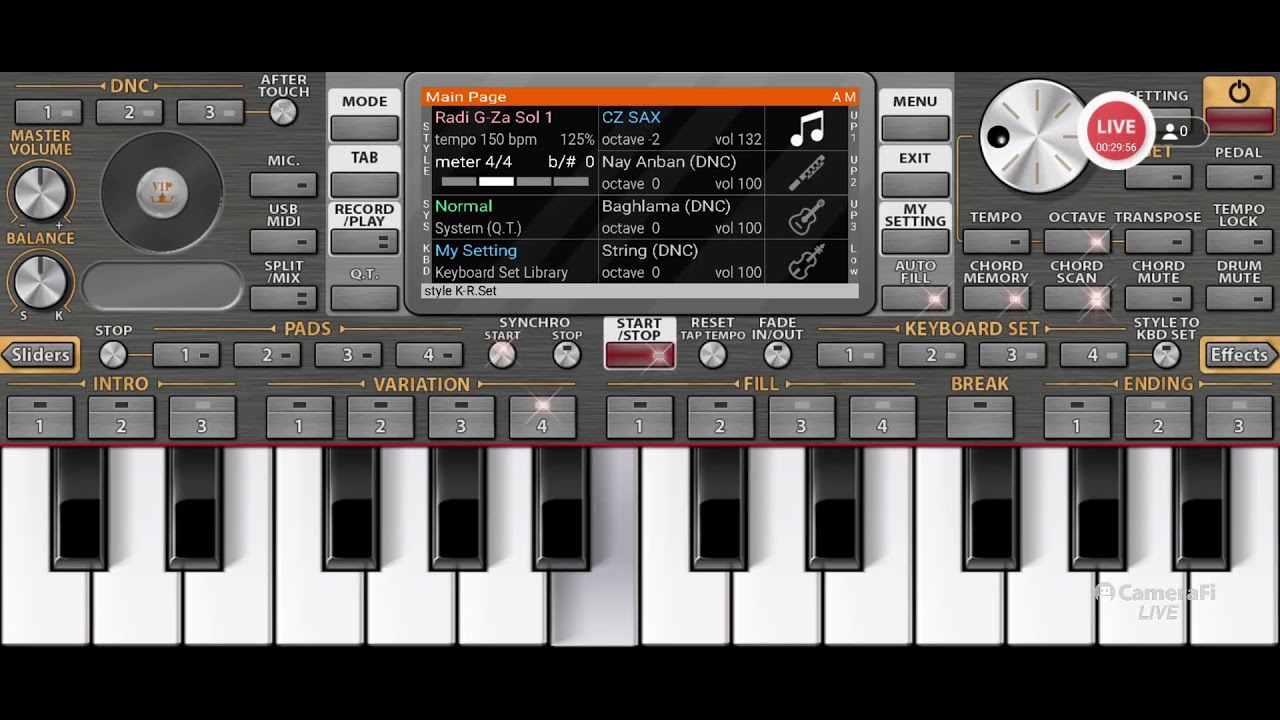Click the Start/Stop button
Screen dimensions: 1280x720
pyautogui.click(x=639, y=355)
